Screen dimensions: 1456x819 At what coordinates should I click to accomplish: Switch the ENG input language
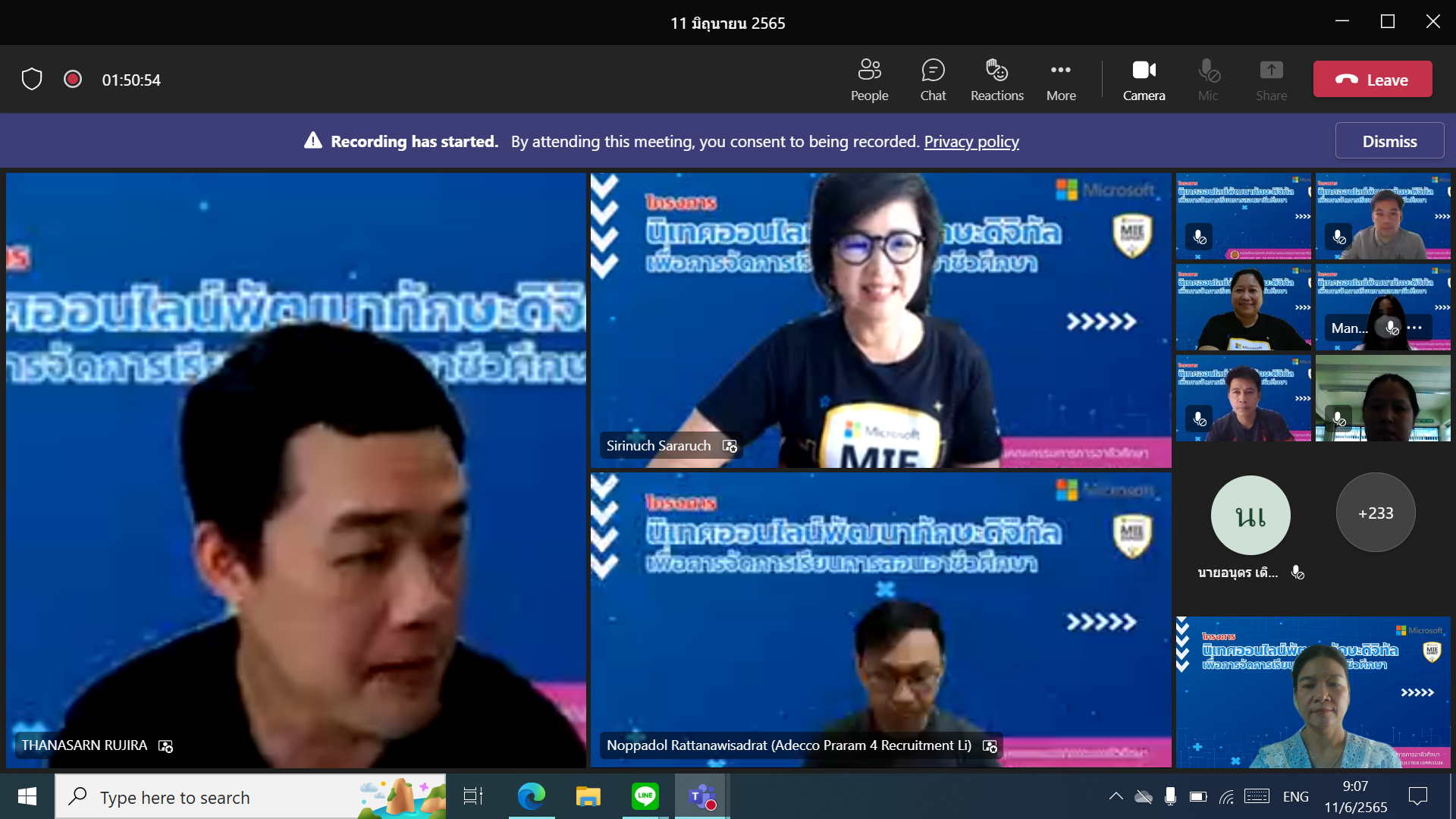[x=1295, y=796]
